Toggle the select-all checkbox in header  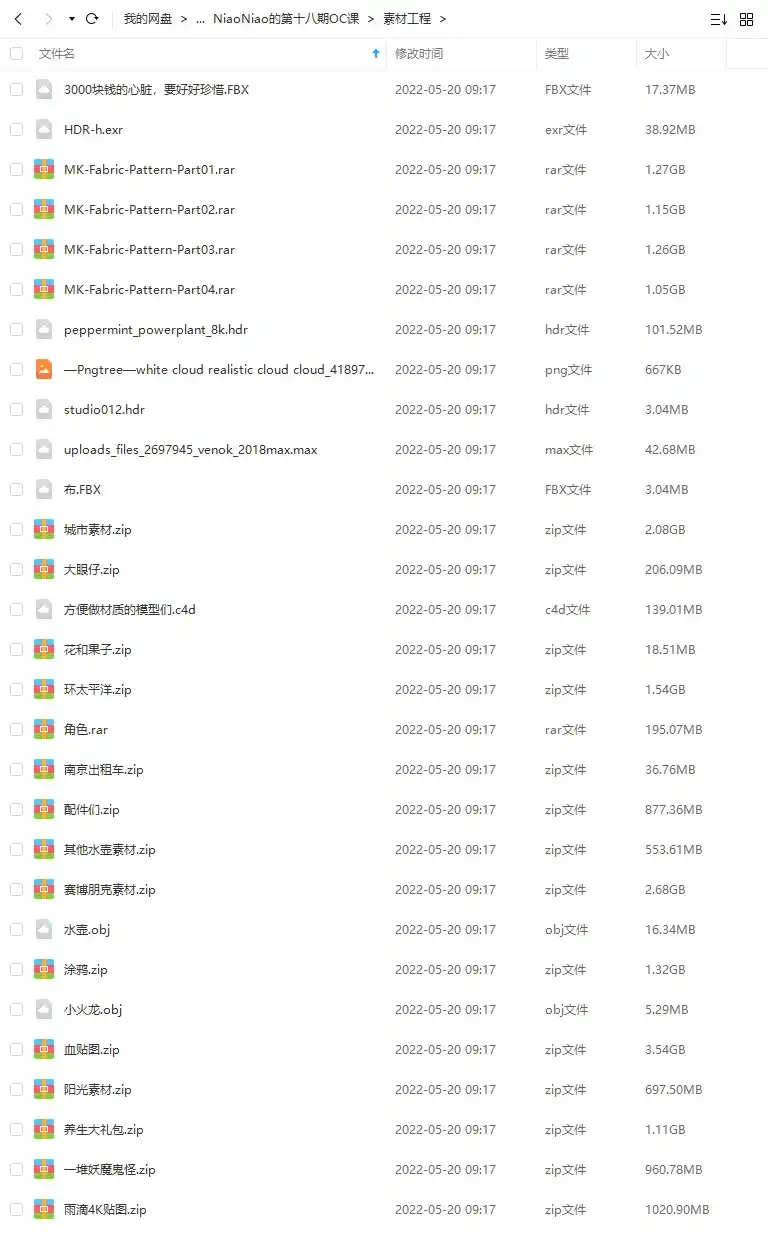click(x=16, y=53)
